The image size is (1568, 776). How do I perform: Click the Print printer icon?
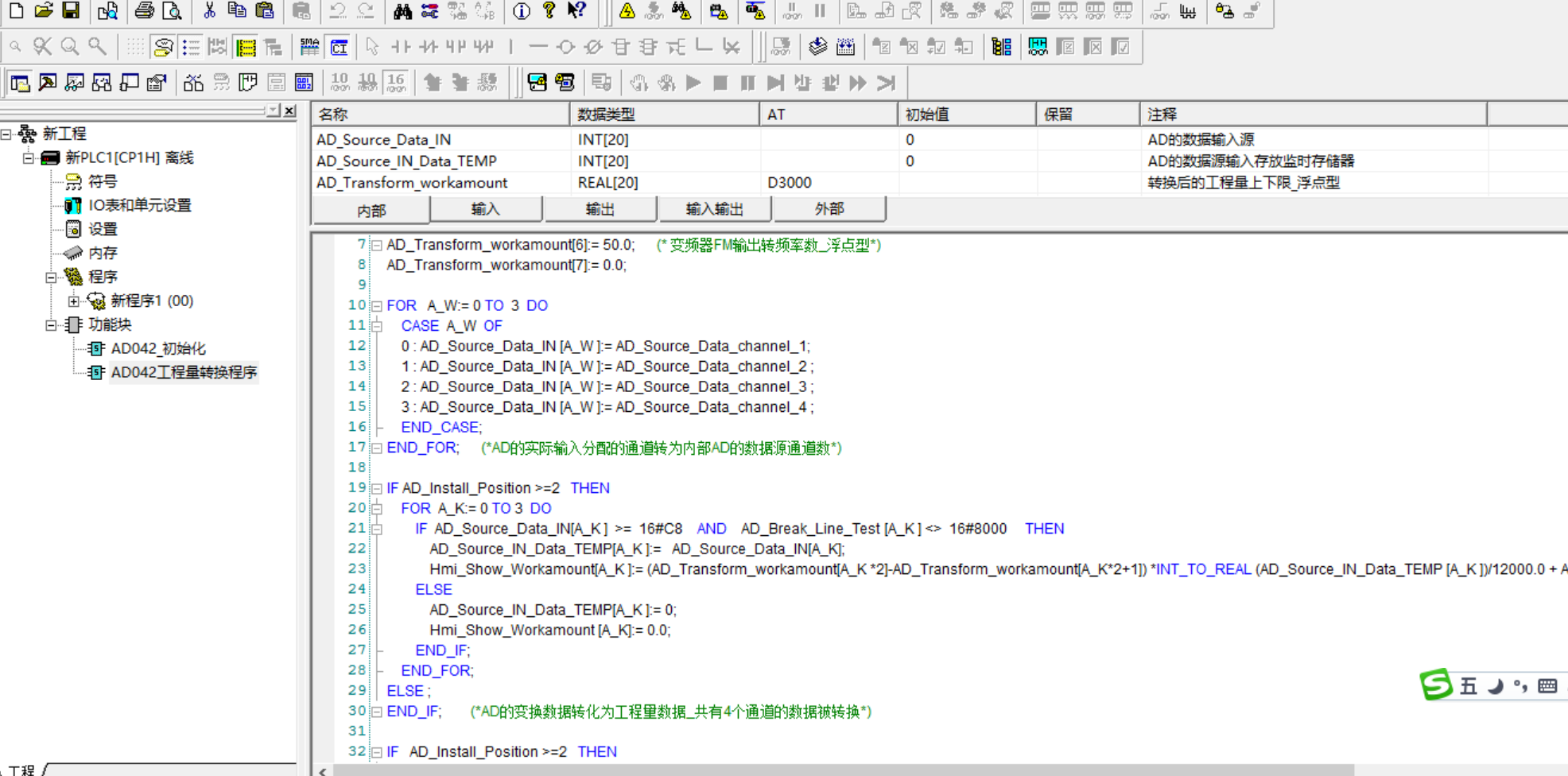(144, 10)
